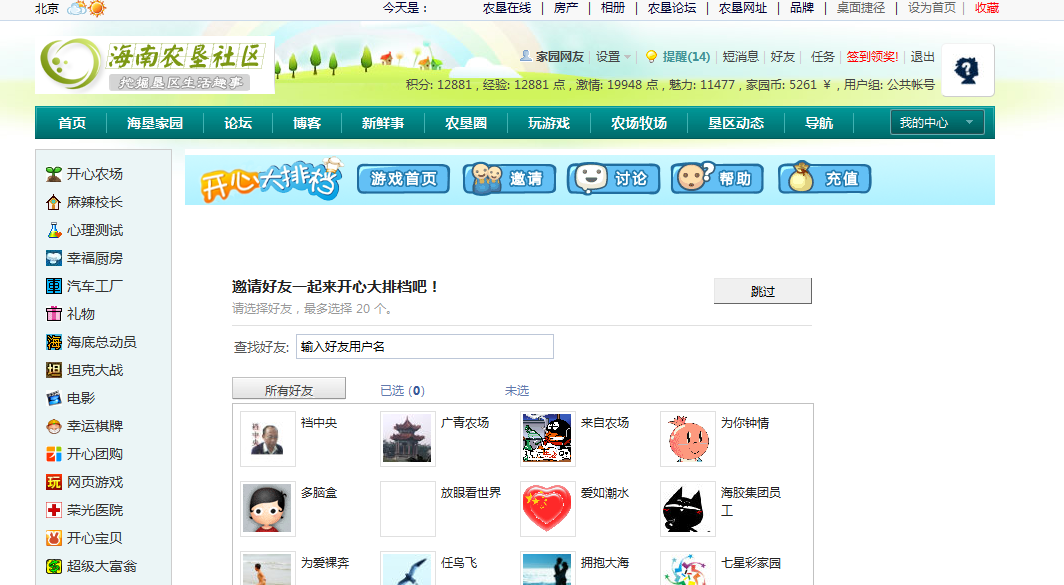The height and width of the screenshot is (585, 1064).
Task: Click the 帮助 help button
Action: click(717, 178)
